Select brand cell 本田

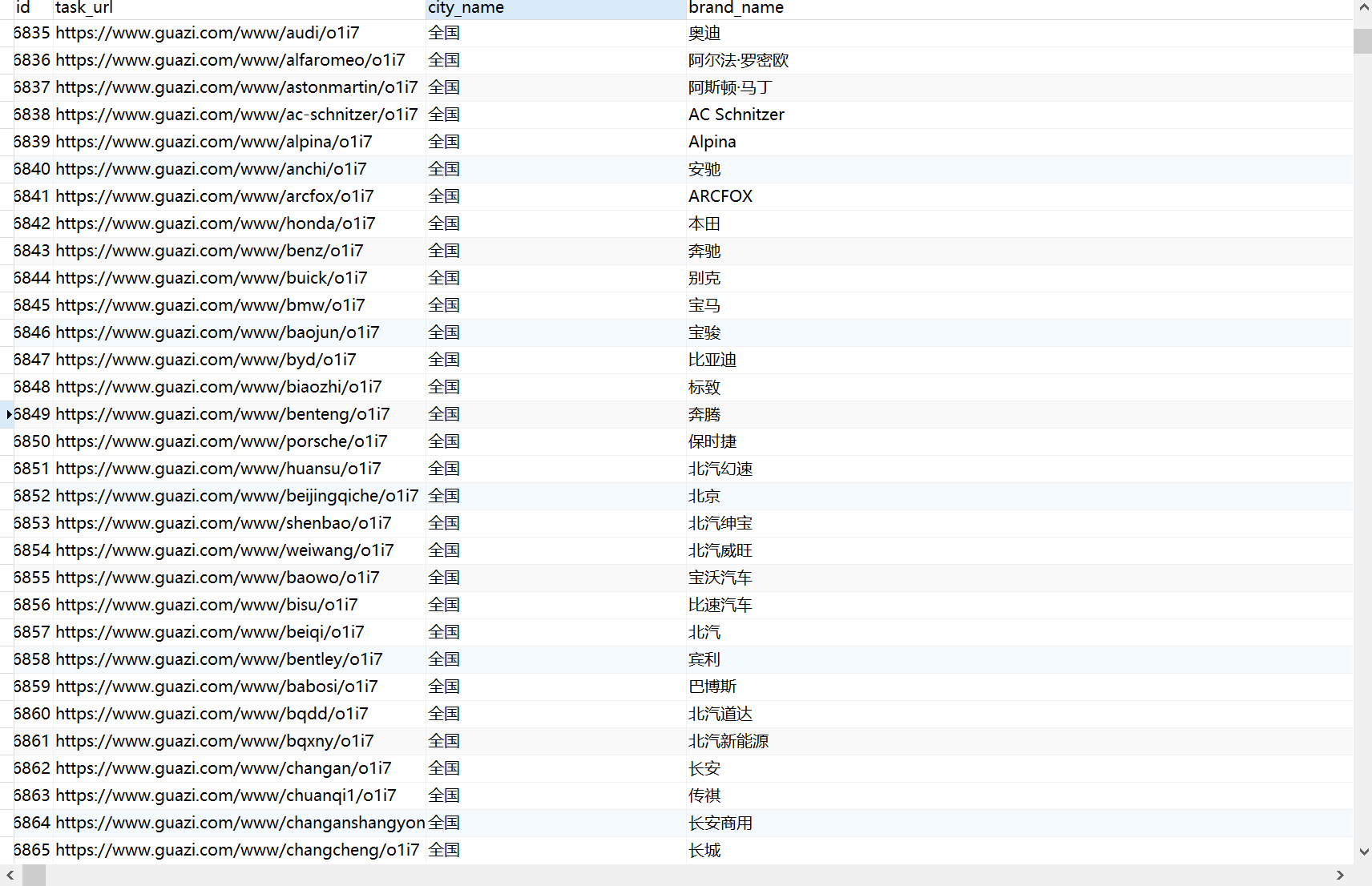click(x=1019, y=224)
